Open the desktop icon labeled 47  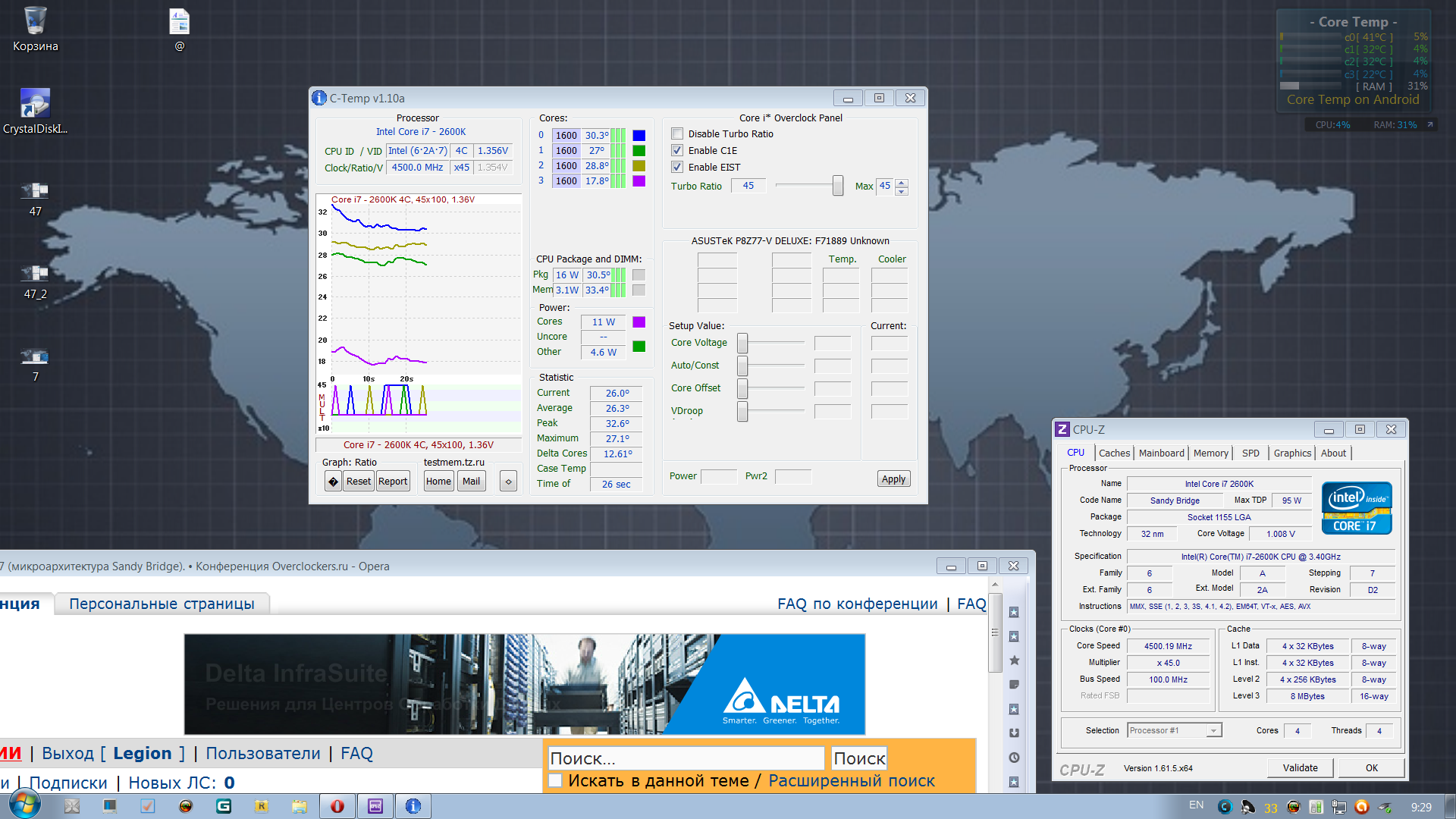35,199
